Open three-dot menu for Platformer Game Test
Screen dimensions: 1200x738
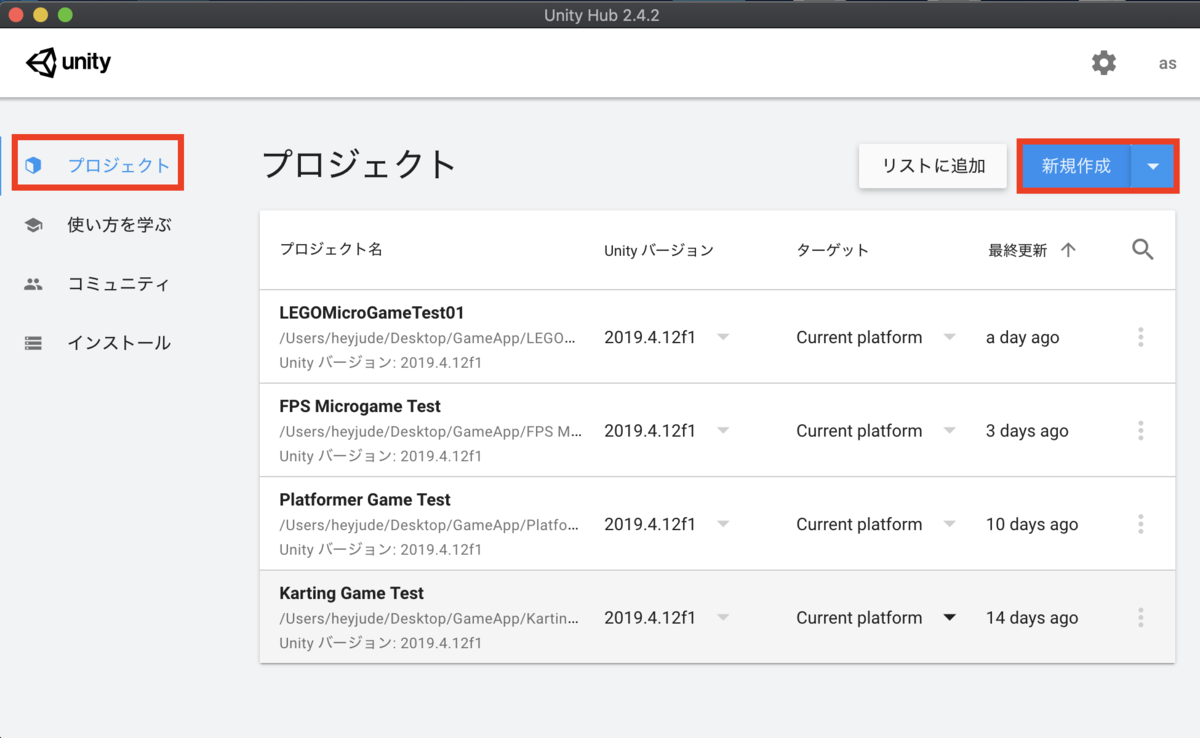tap(1141, 524)
